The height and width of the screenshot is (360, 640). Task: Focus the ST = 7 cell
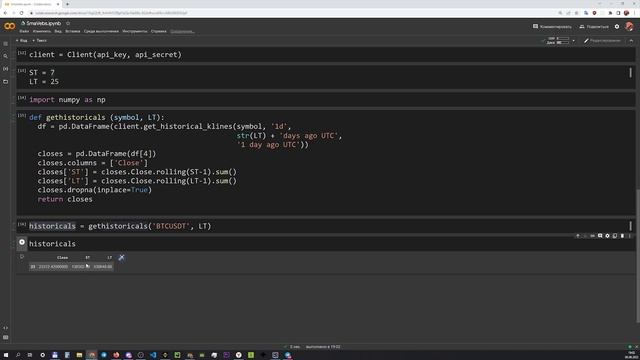[325, 77]
